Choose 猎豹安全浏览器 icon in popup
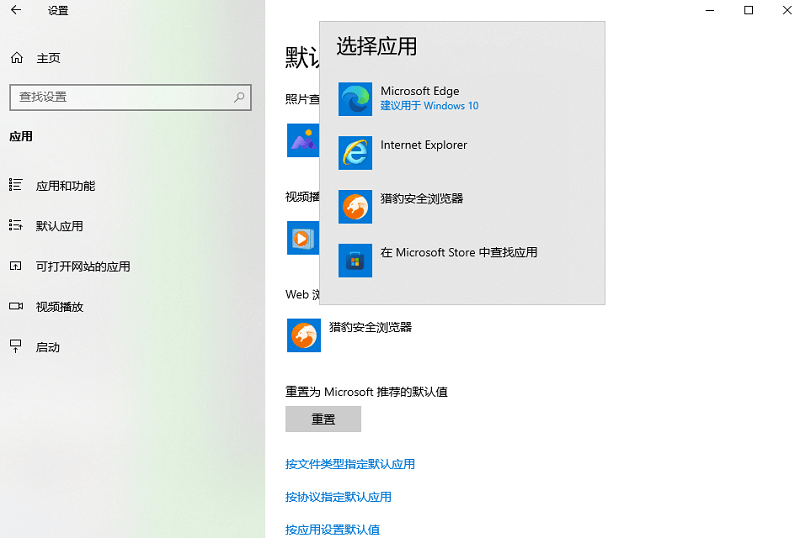This screenshot has width=800, height=538. [x=355, y=207]
